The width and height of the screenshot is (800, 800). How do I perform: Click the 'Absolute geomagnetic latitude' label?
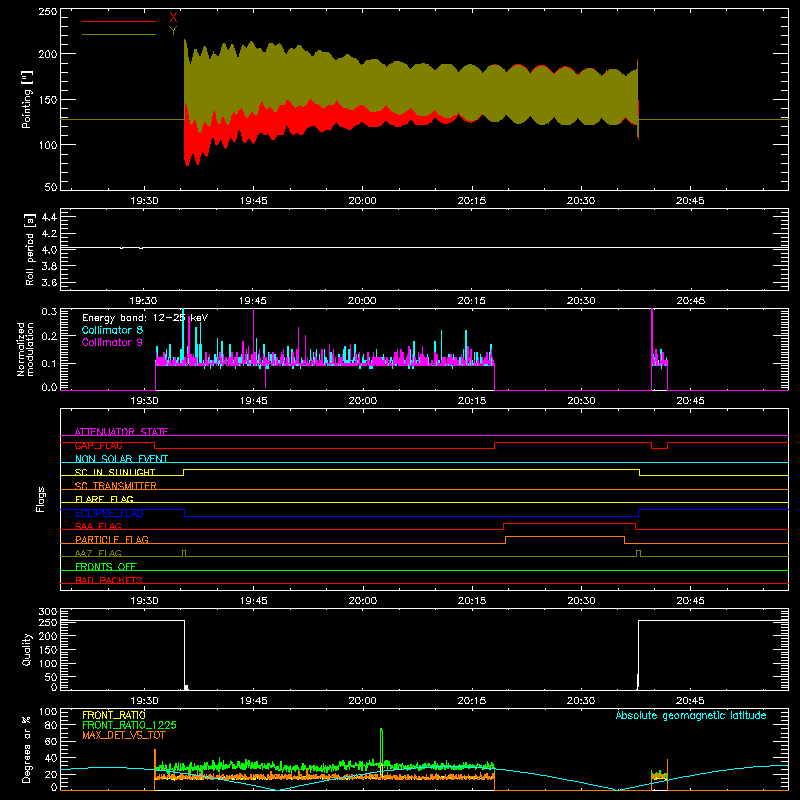coord(691,715)
